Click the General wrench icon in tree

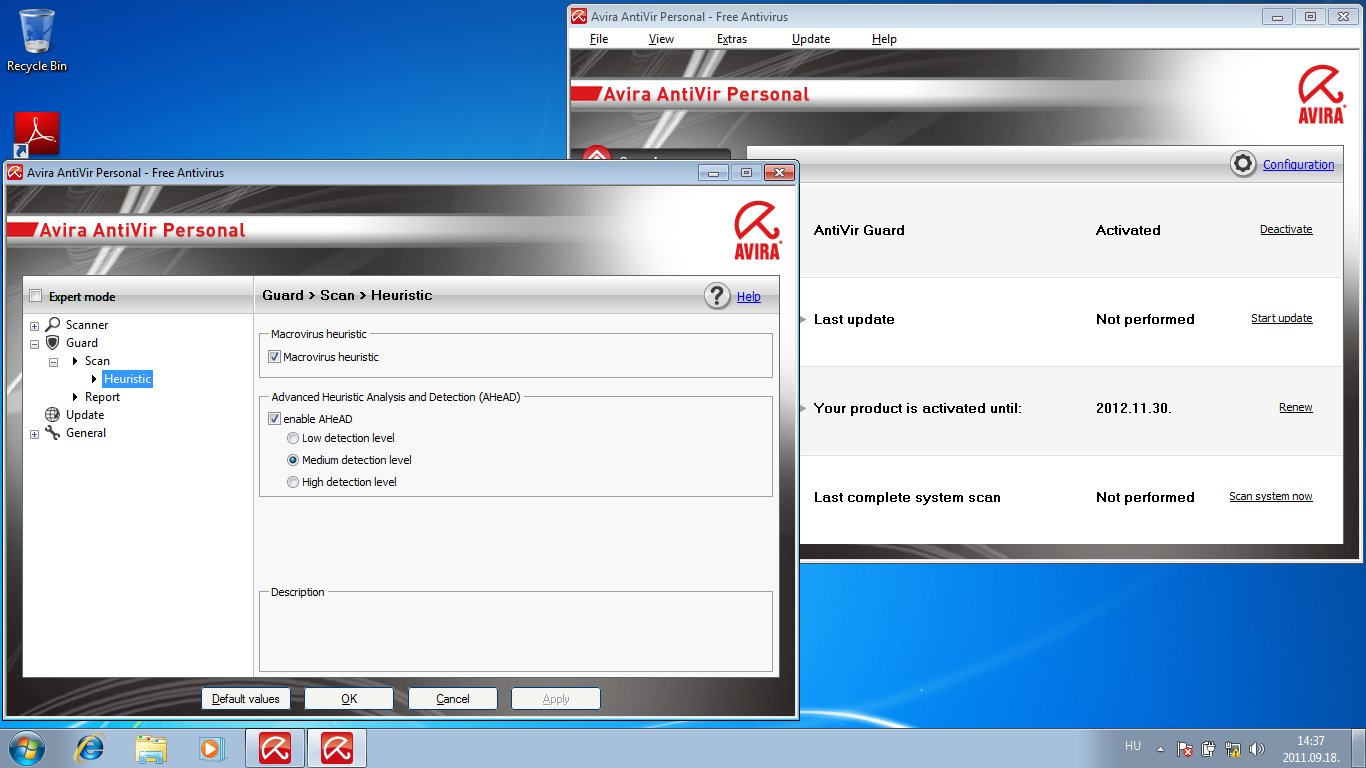53,432
